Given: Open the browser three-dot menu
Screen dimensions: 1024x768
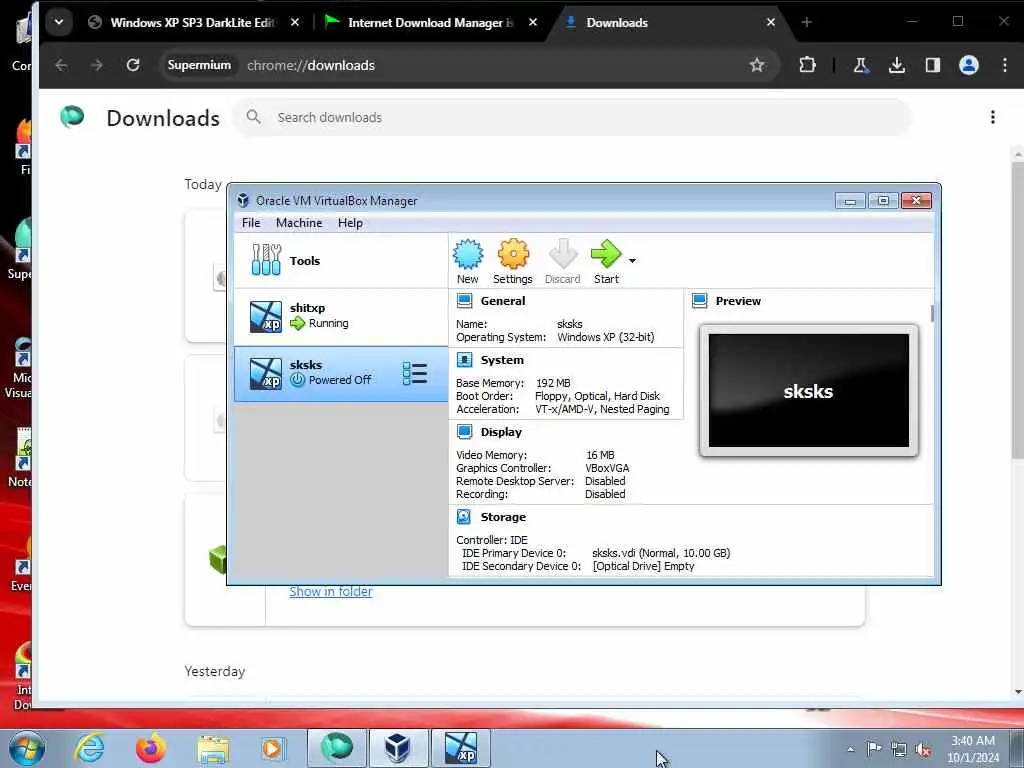Looking at the screenshot, I should pyautogui.click(x=1004, y=65).
